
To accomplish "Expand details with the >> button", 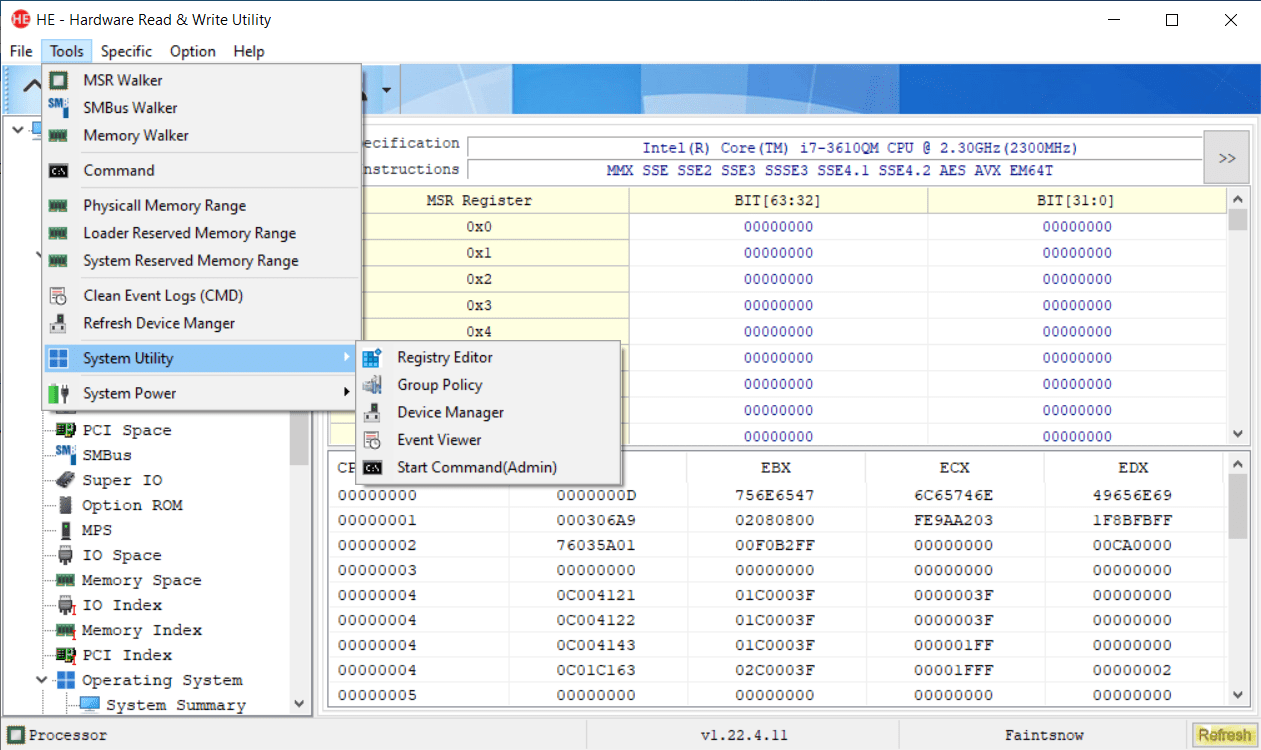I will point(1226,157).
